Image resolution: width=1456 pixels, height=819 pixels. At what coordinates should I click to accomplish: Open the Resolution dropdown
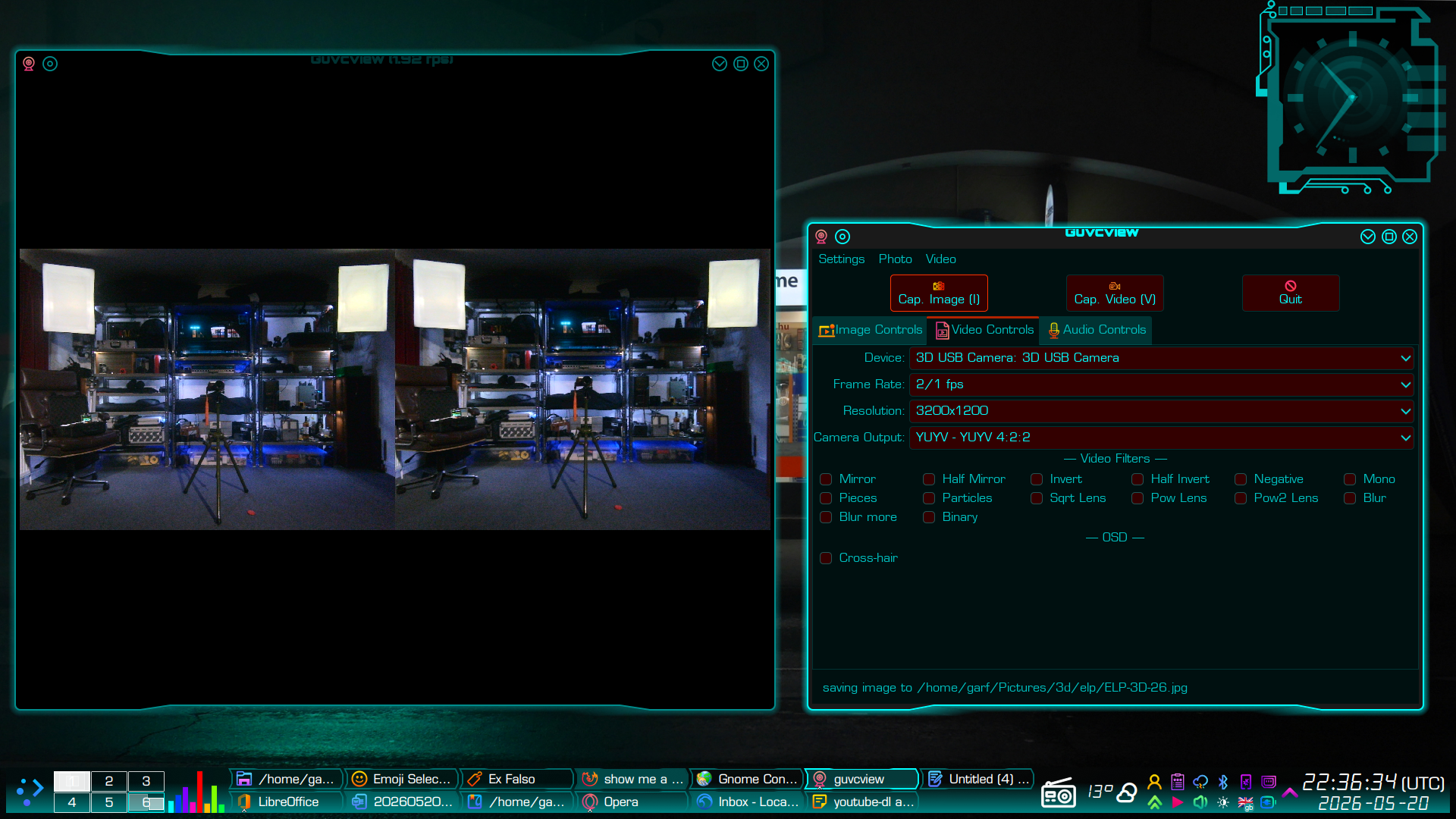pos(1161,411)
